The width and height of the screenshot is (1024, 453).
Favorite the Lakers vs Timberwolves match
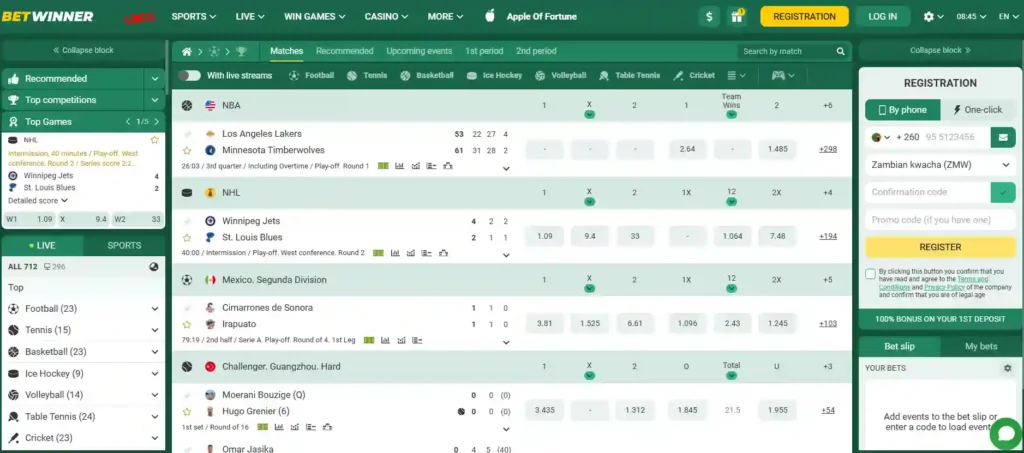coord(187,150)
